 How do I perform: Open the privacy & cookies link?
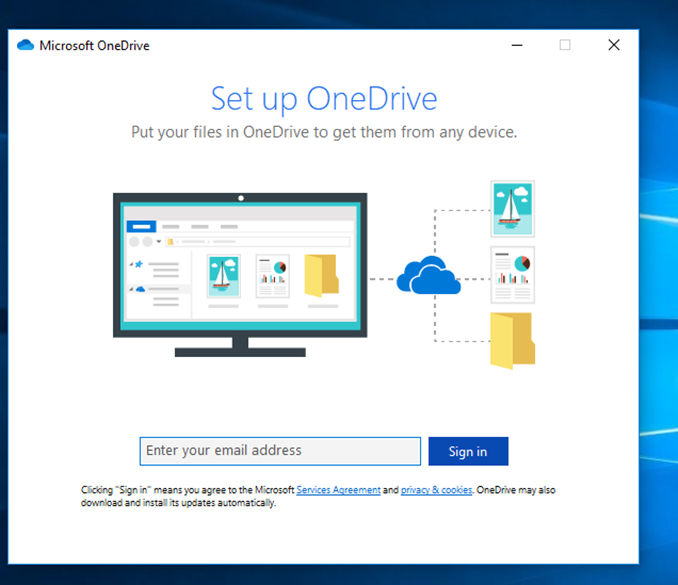(x=436, y=490)
